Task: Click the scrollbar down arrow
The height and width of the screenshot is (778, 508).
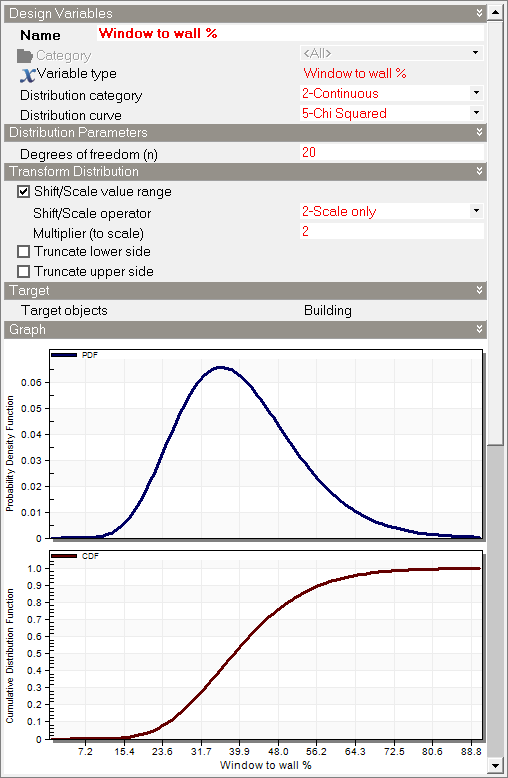Action: point(496,765)
